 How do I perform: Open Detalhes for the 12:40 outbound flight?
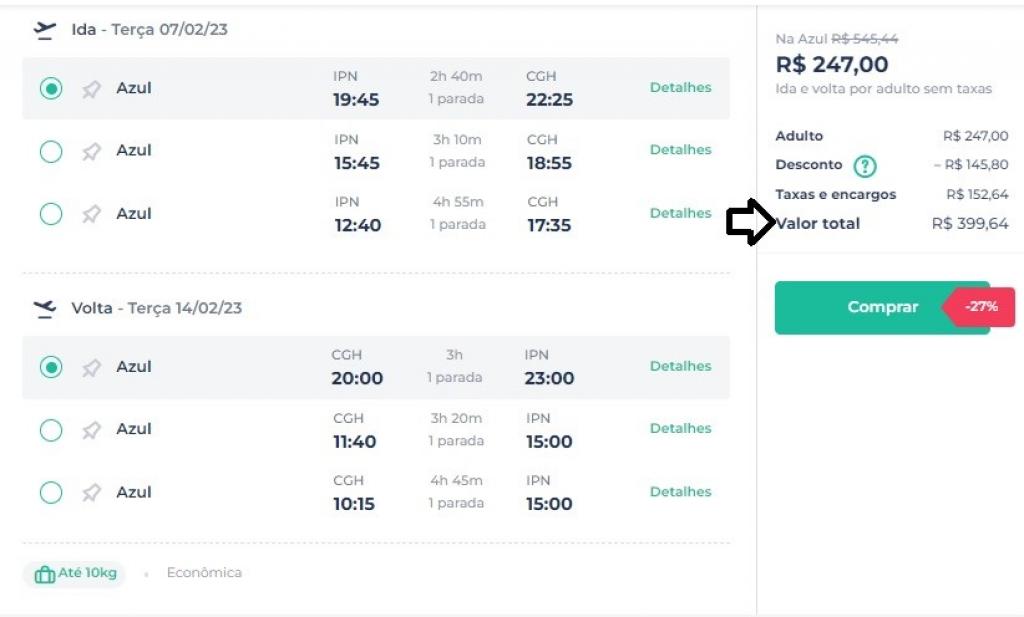point(680,213)
